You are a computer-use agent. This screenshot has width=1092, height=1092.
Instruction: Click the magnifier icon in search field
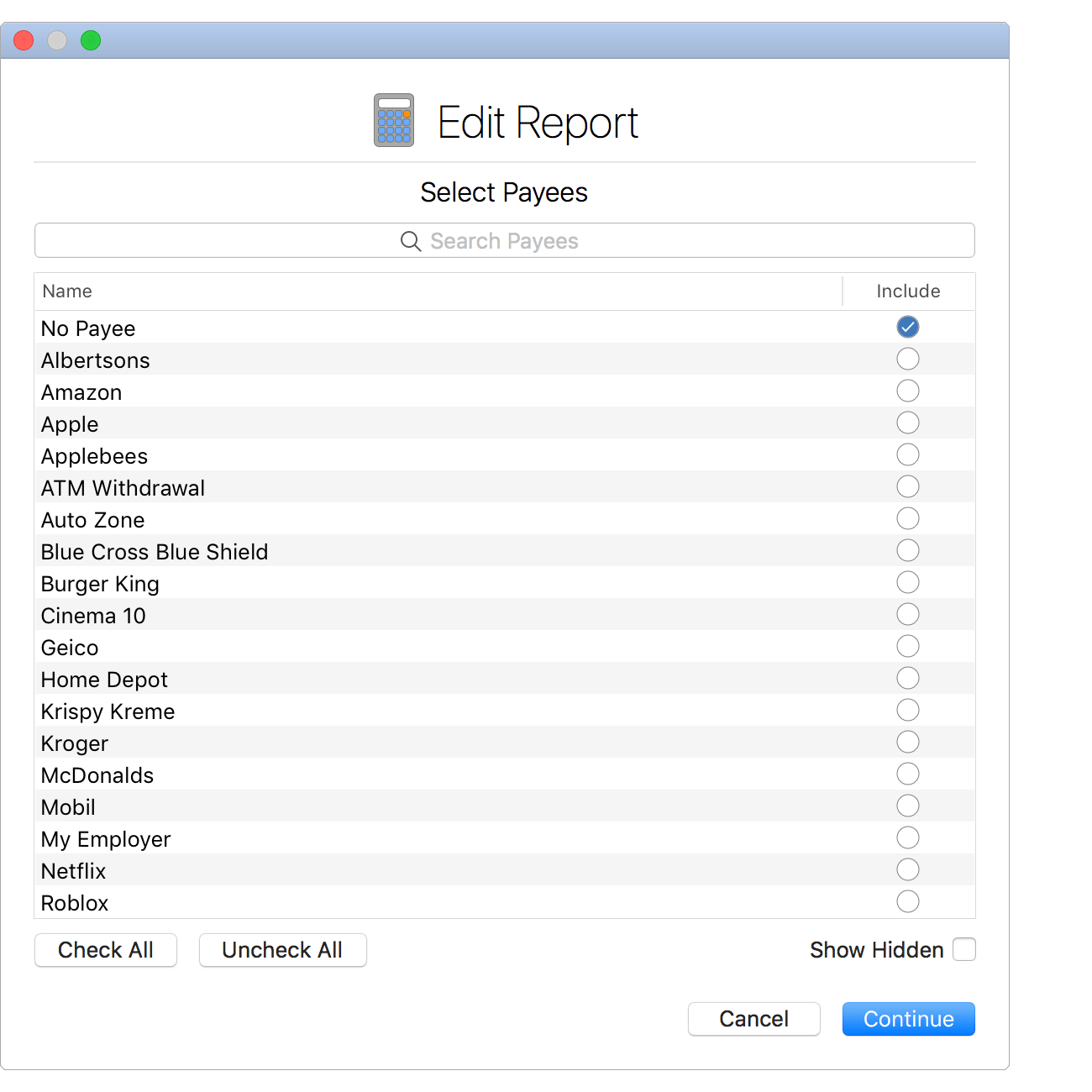tap(411, 242)
